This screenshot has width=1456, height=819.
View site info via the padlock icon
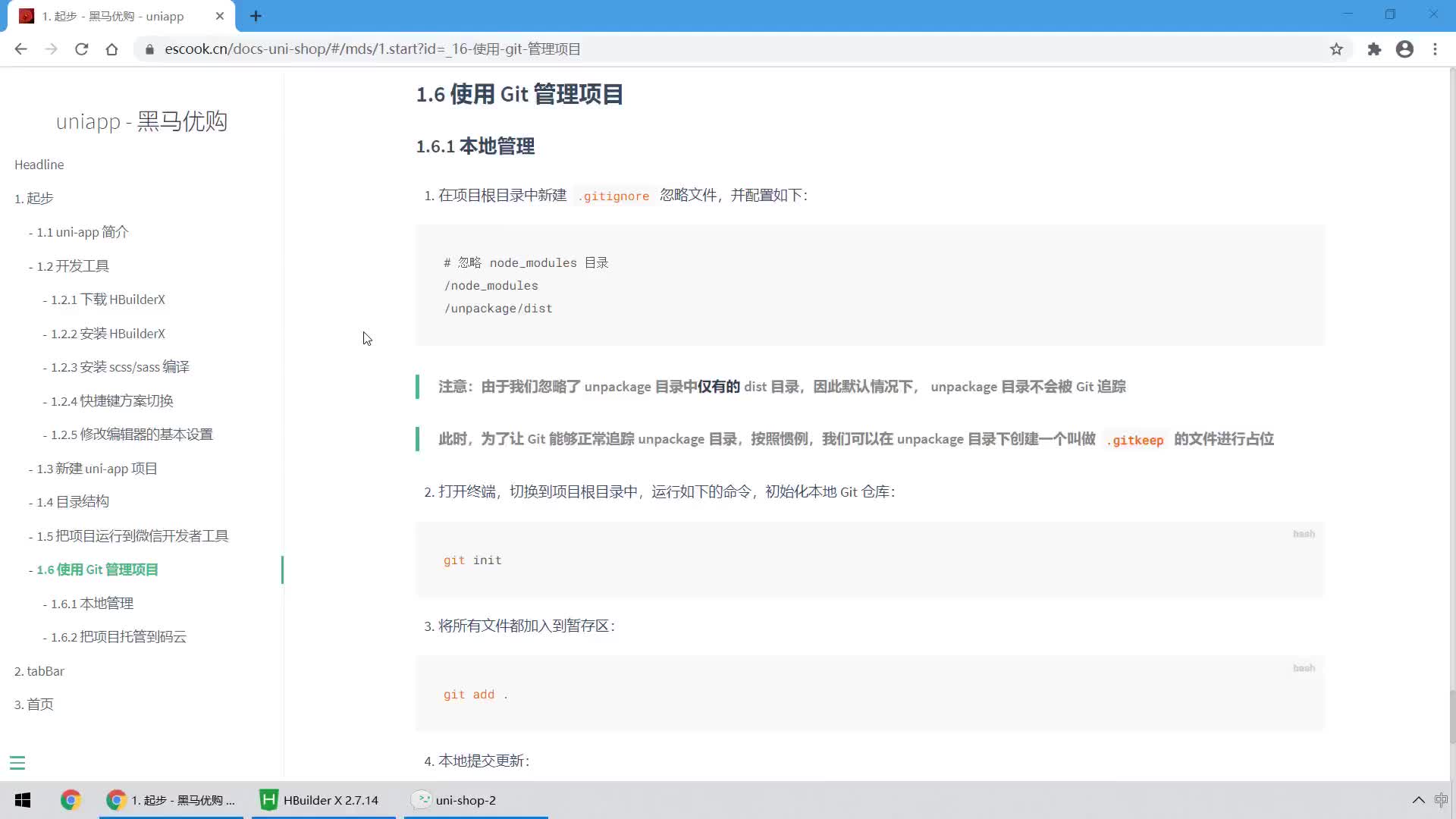pos(150,49)
